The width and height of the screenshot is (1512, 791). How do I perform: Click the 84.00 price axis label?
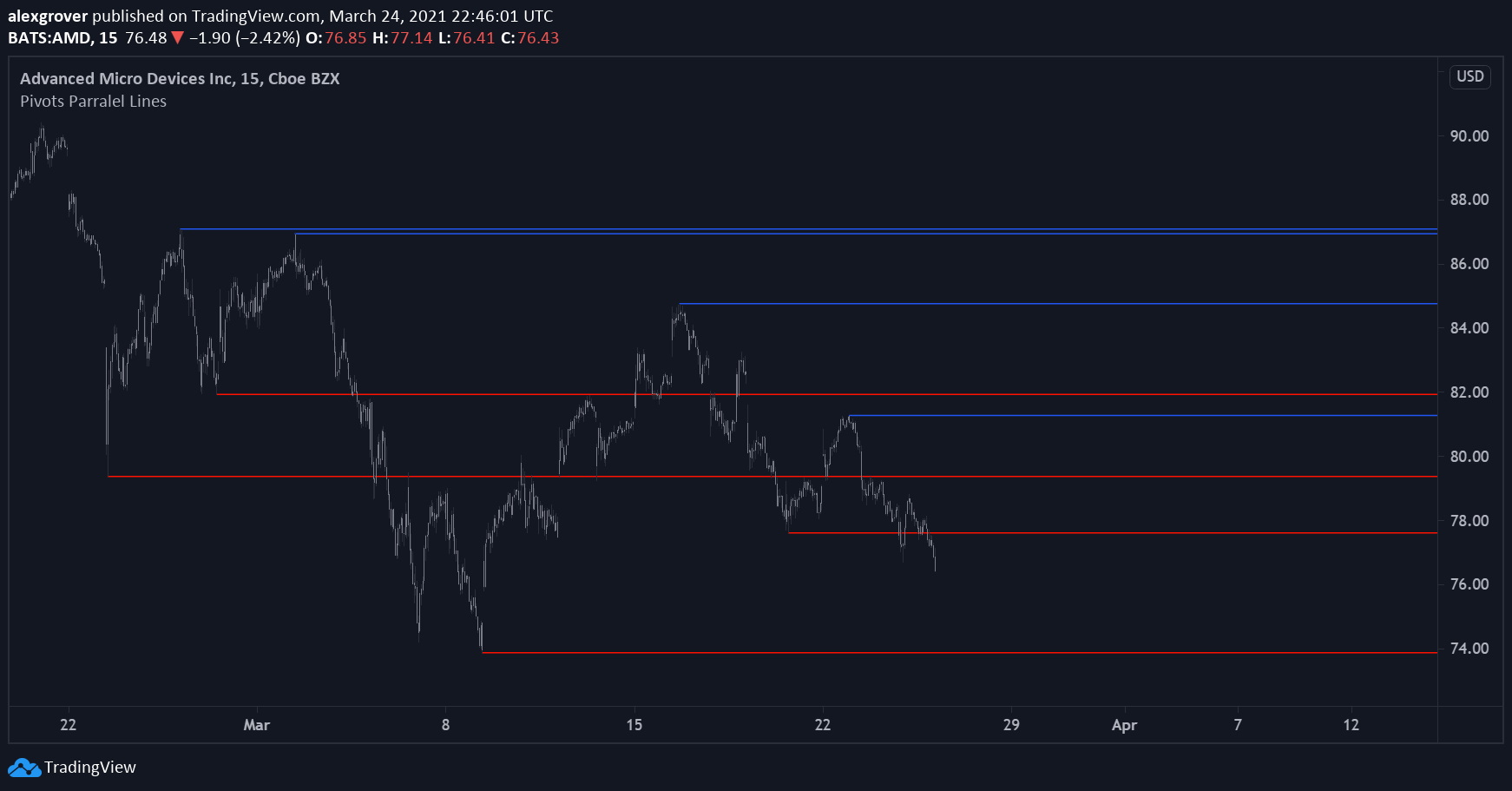(x=1469, y=328)
